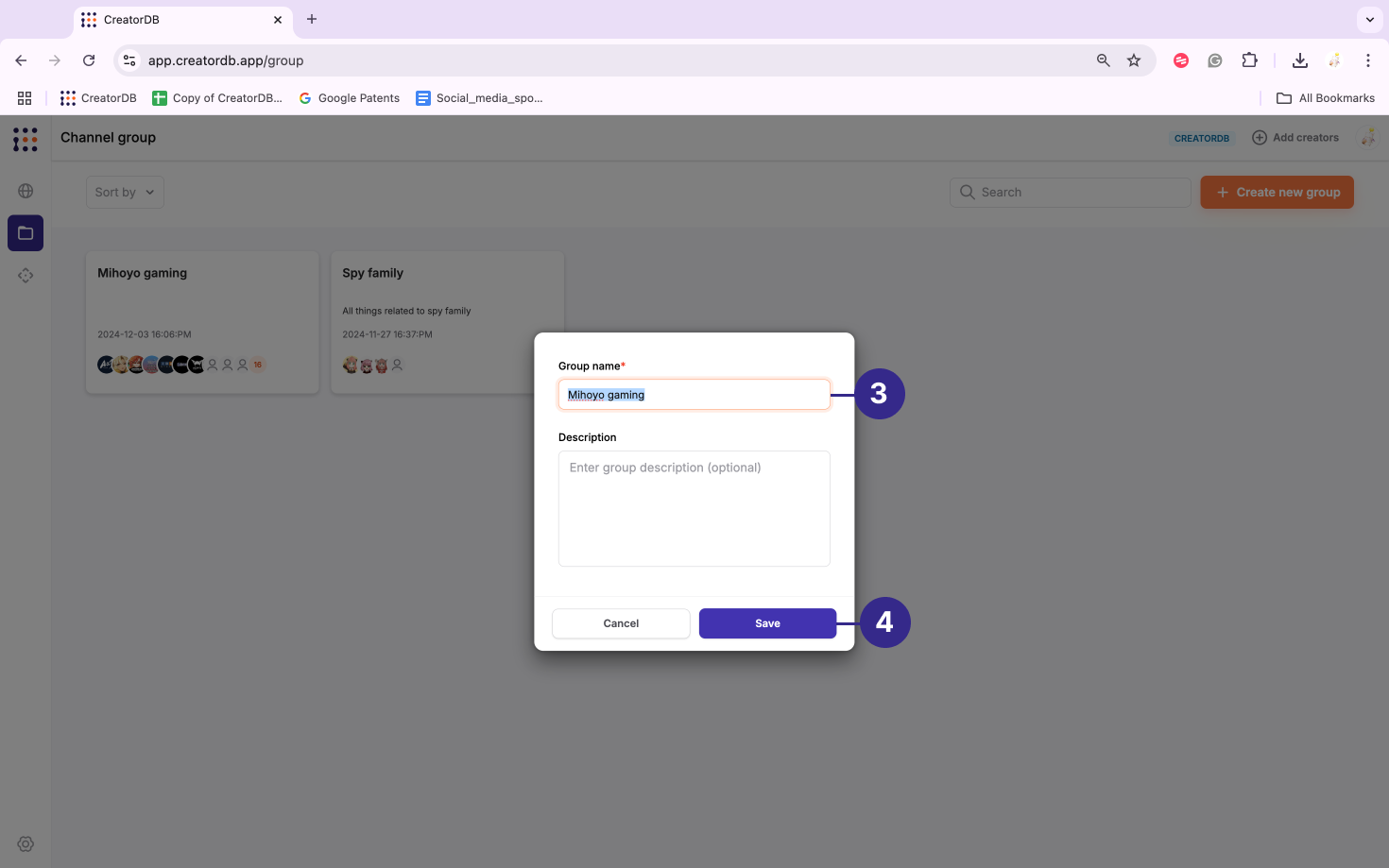Click the browser profile avatar
This screenshot has width=1389, height=868.
click(x=1334, y=60)
